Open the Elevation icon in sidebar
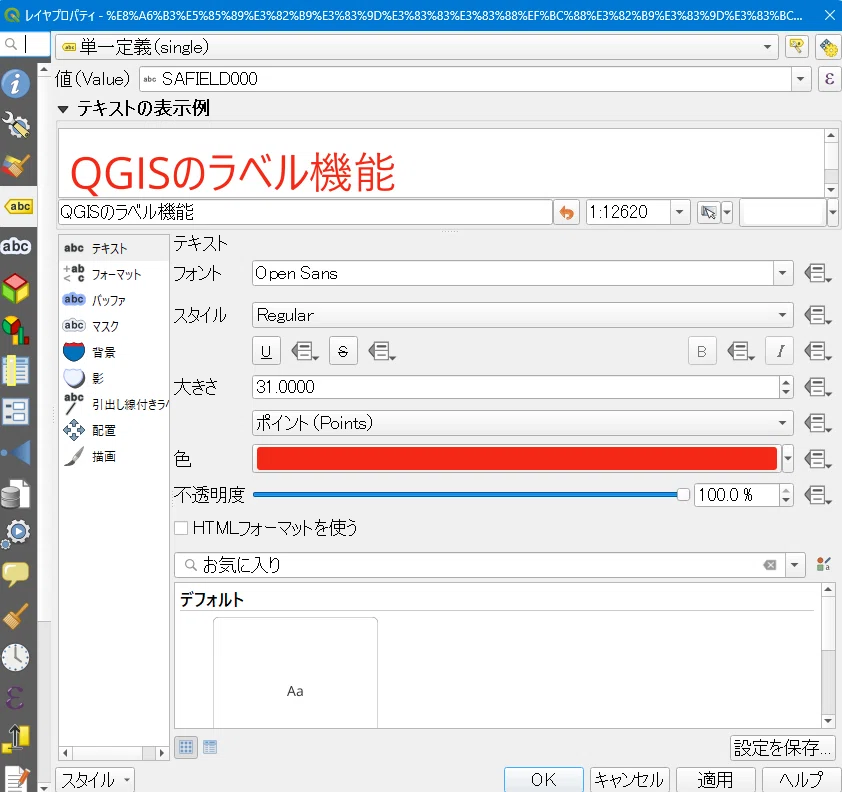 [16, 738]
